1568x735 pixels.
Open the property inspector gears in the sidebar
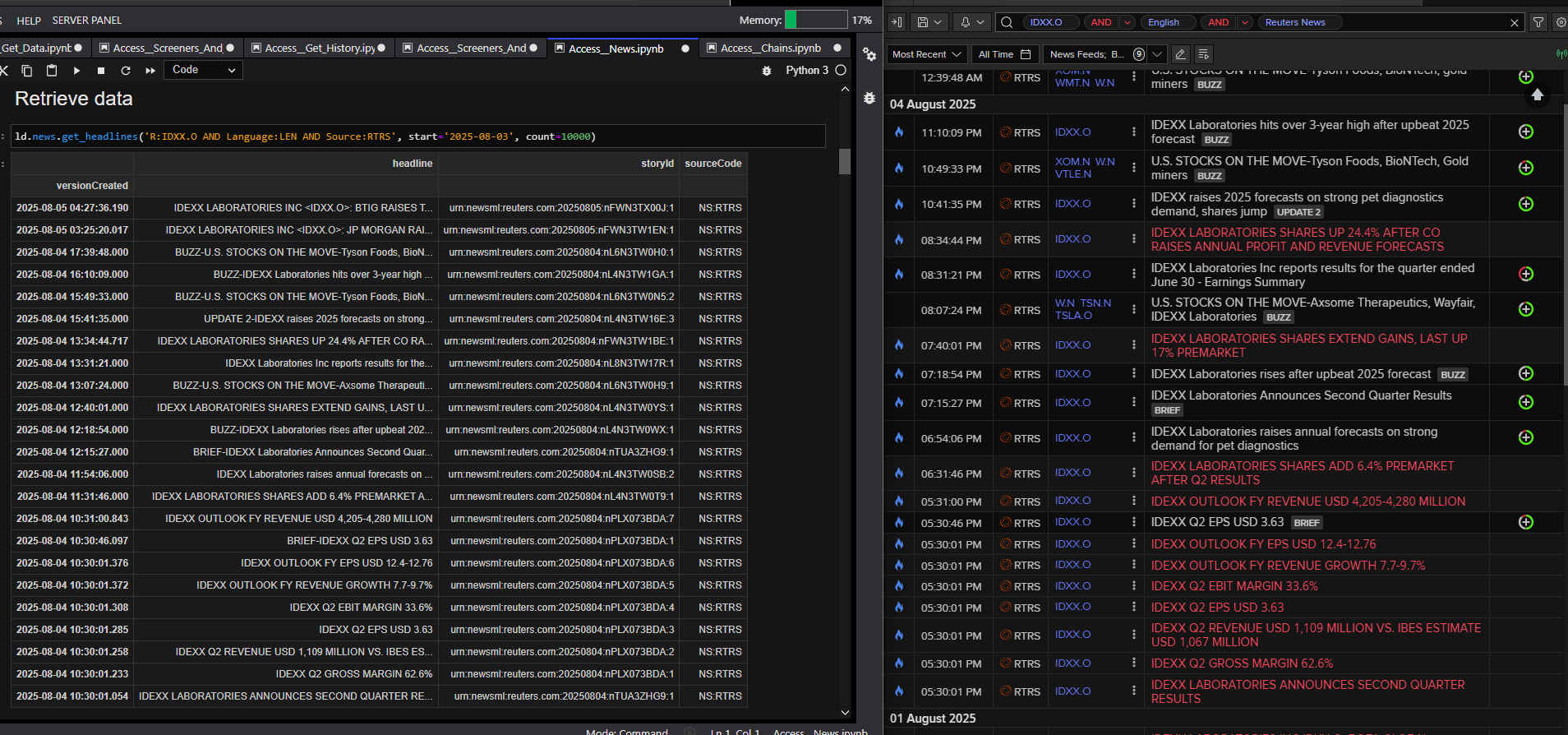[869, 54]
